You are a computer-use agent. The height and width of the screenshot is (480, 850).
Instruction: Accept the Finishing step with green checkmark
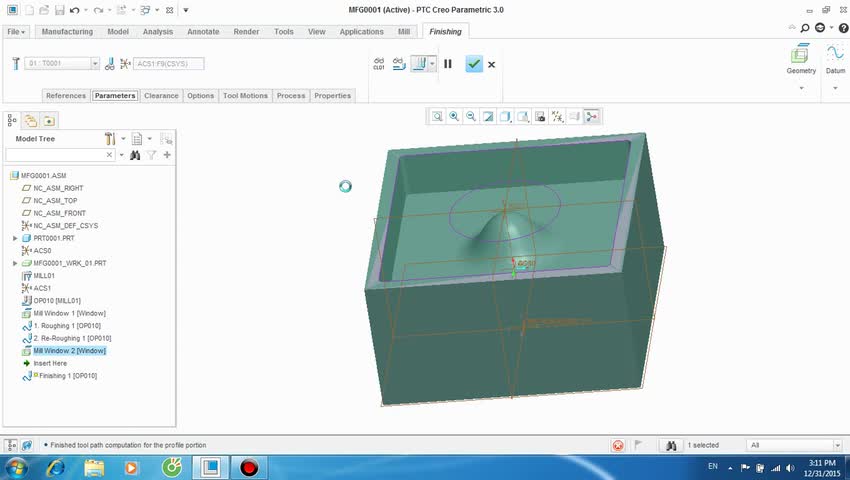point(474,64)
